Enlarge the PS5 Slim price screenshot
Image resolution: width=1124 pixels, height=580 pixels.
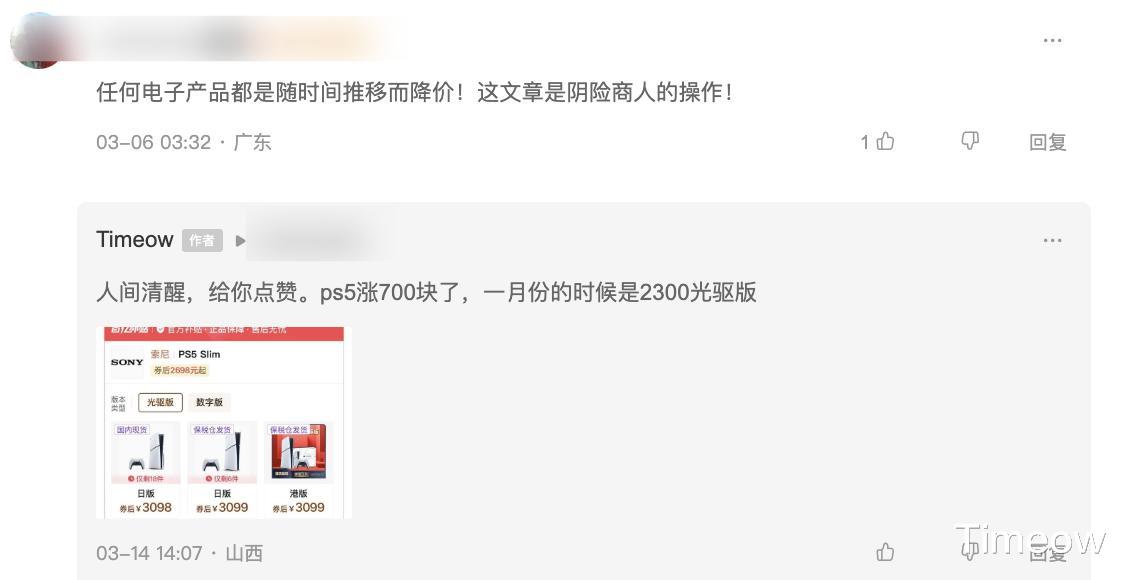224,422
